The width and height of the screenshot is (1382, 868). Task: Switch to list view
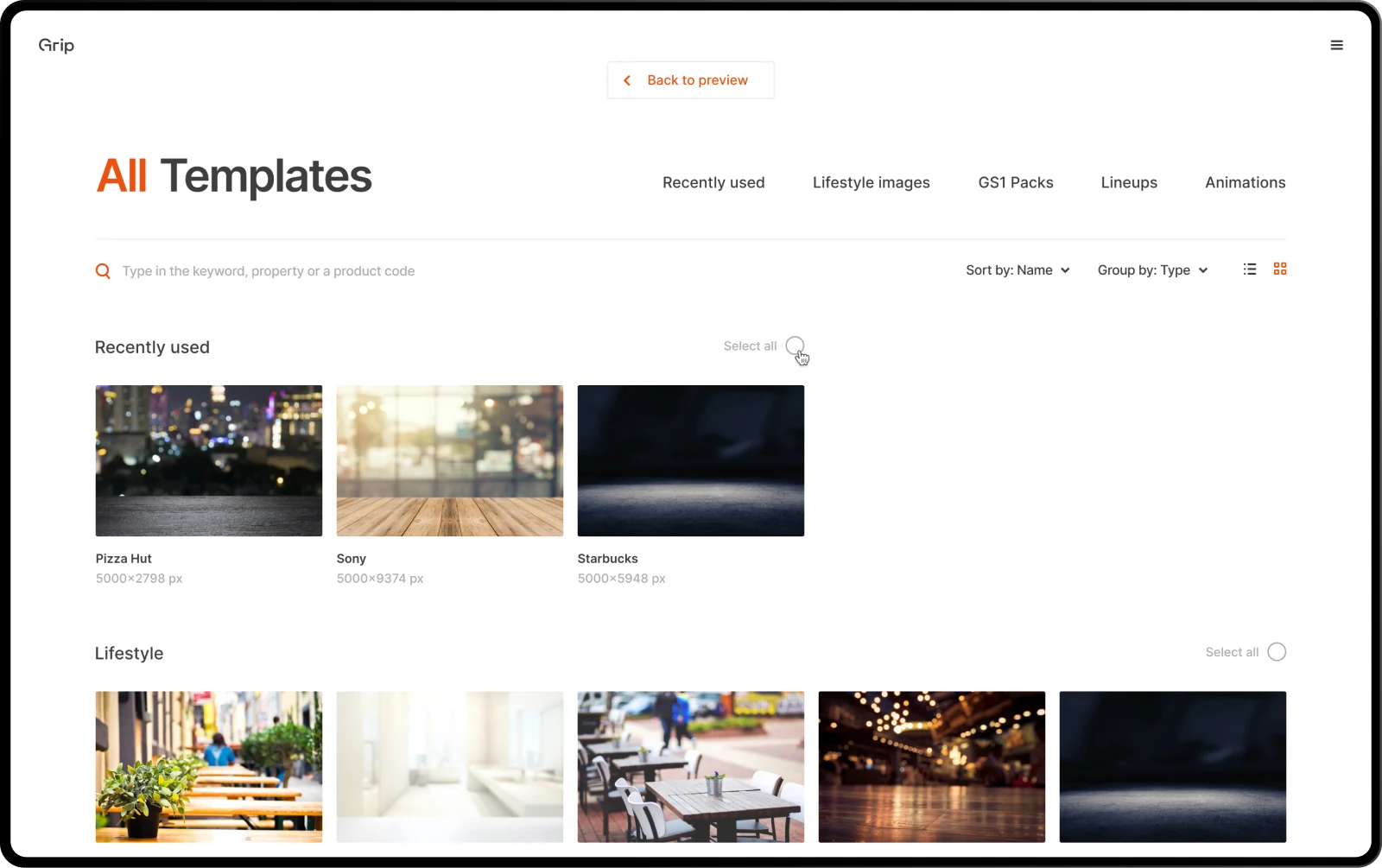1249,269
